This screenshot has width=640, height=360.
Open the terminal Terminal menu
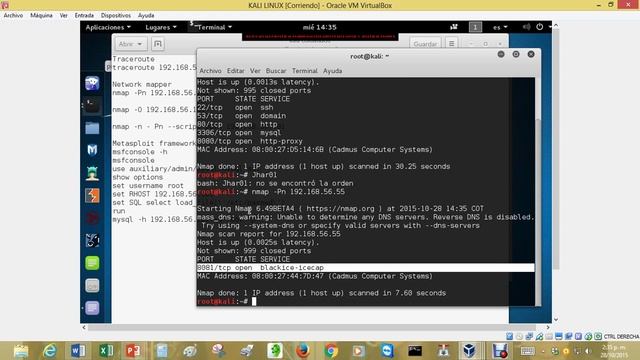pos(304,71)
